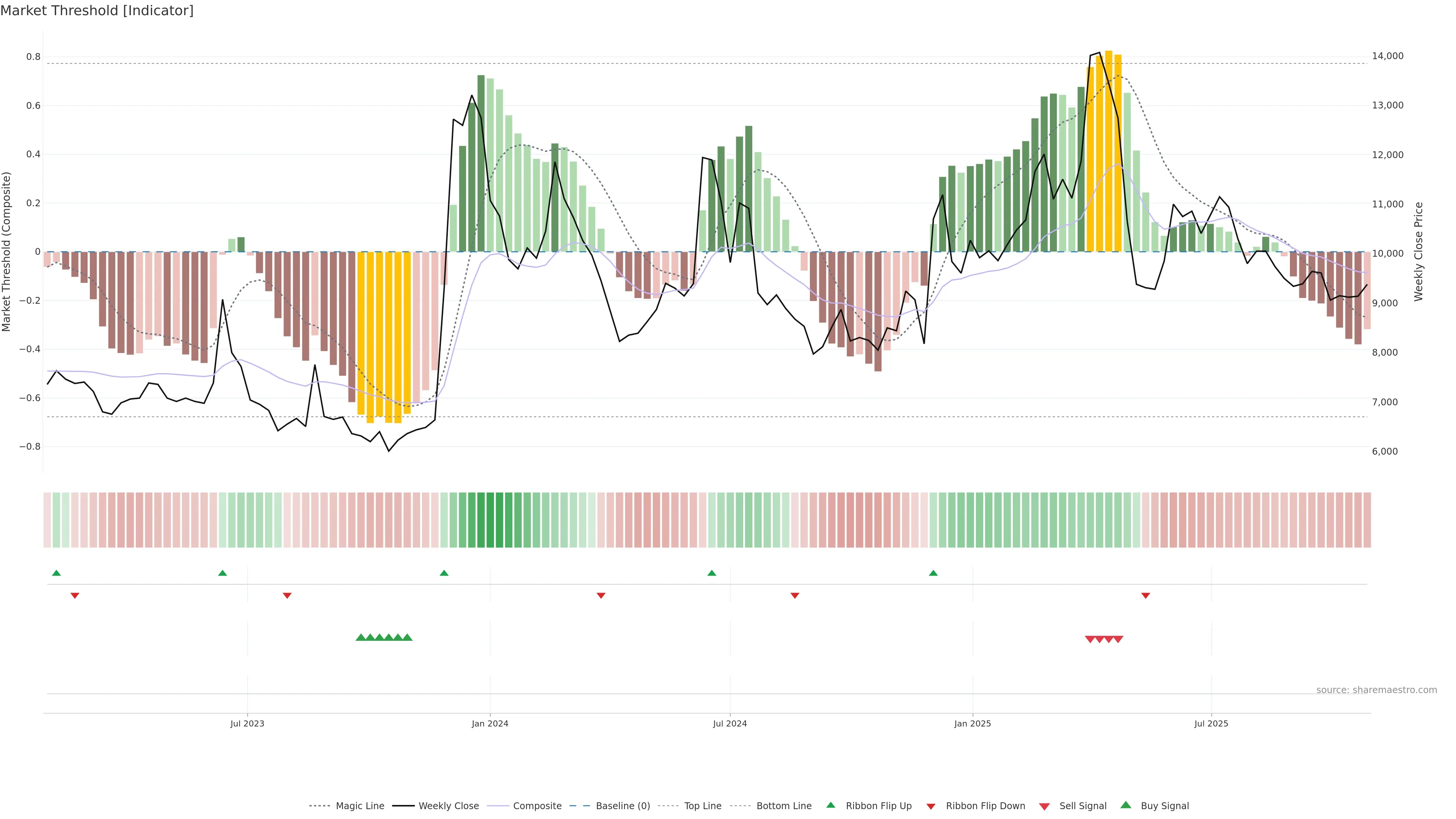Click the Jul 2025 axis label
The height and width of the screenshot is (819, 1456).
click(x=1211, y=723)
